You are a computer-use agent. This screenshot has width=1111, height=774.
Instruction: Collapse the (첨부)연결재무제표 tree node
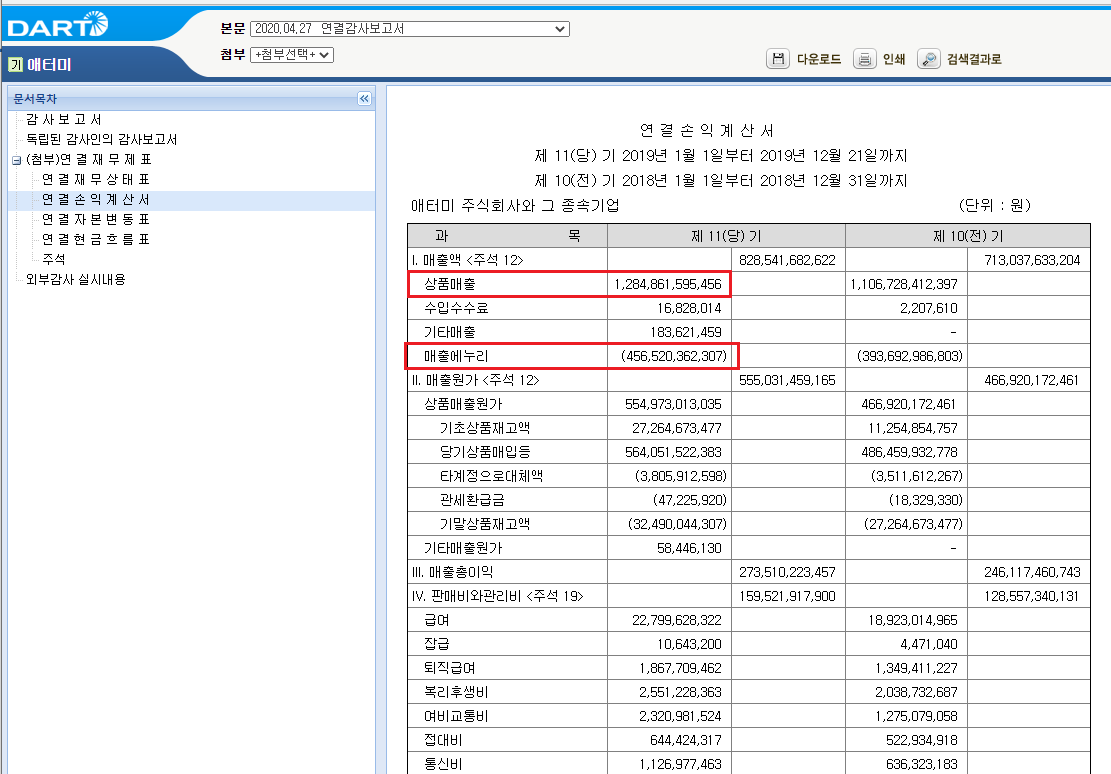point(16,160)
